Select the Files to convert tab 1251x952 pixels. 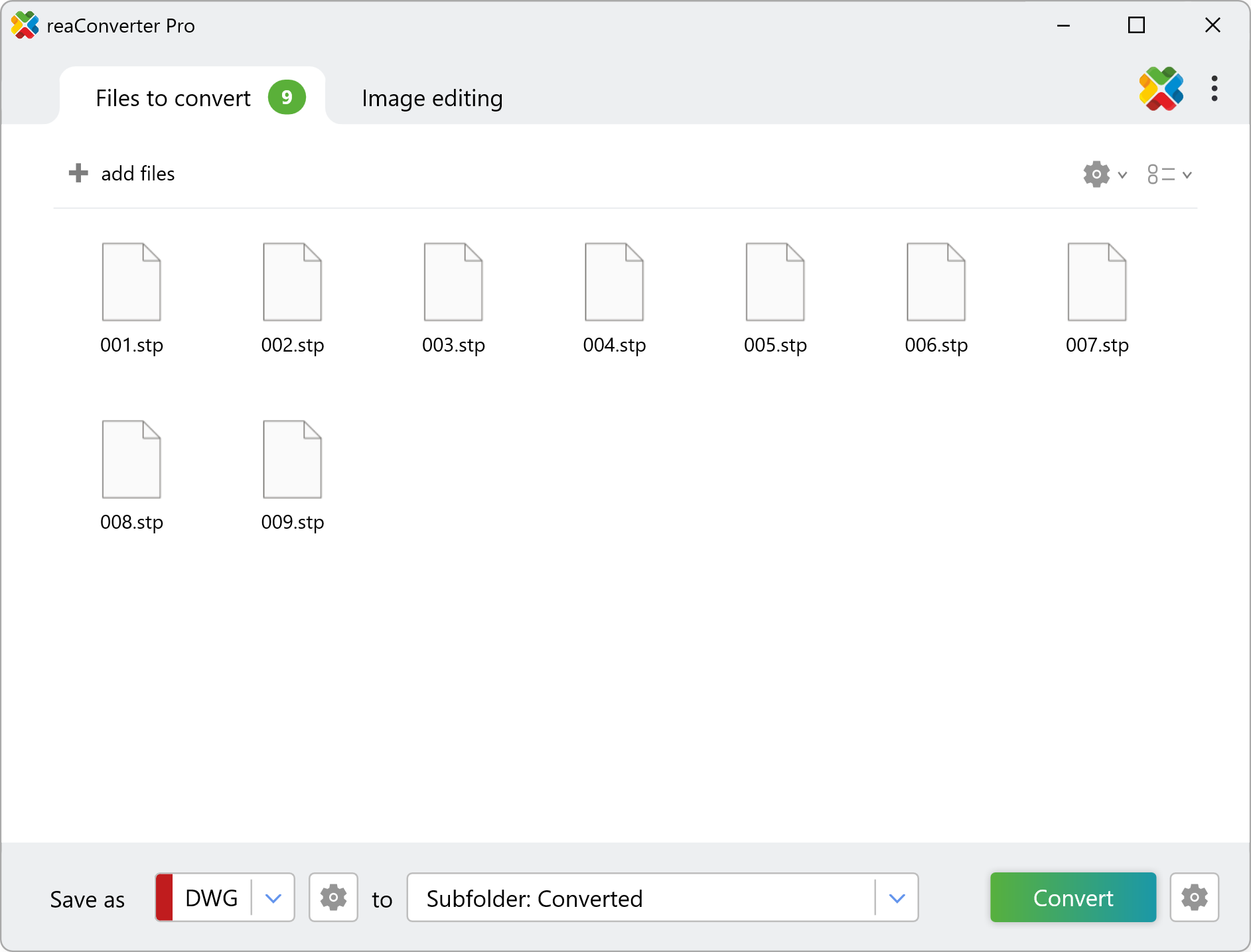tap(173, 98)
